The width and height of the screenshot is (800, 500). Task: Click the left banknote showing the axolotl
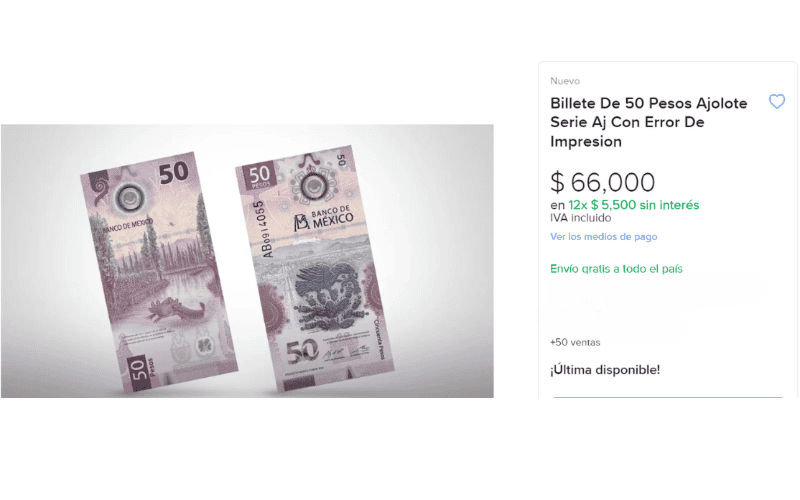pos(159,272)
